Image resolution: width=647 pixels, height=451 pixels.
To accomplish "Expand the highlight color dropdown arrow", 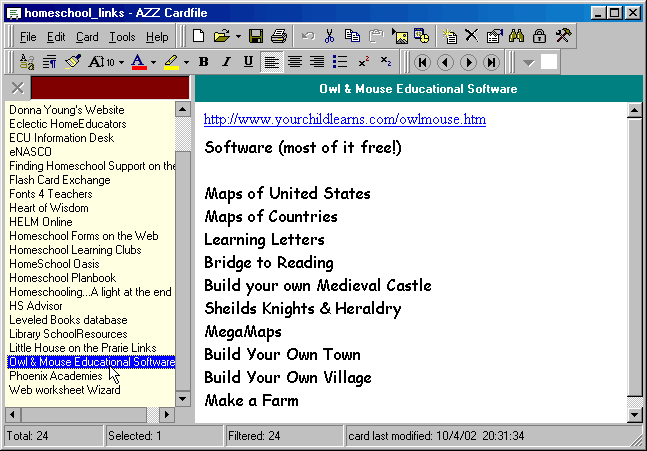I will [x=187, y=62].
